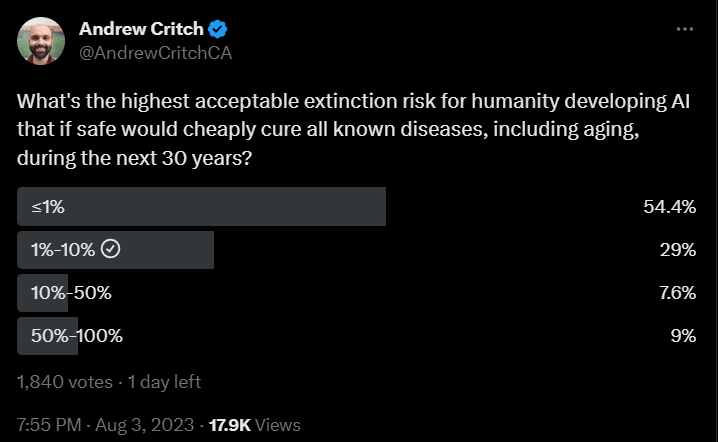Open the @AndrewCritchCA handle link
718x442 pixels.
[x=155, y=52]
